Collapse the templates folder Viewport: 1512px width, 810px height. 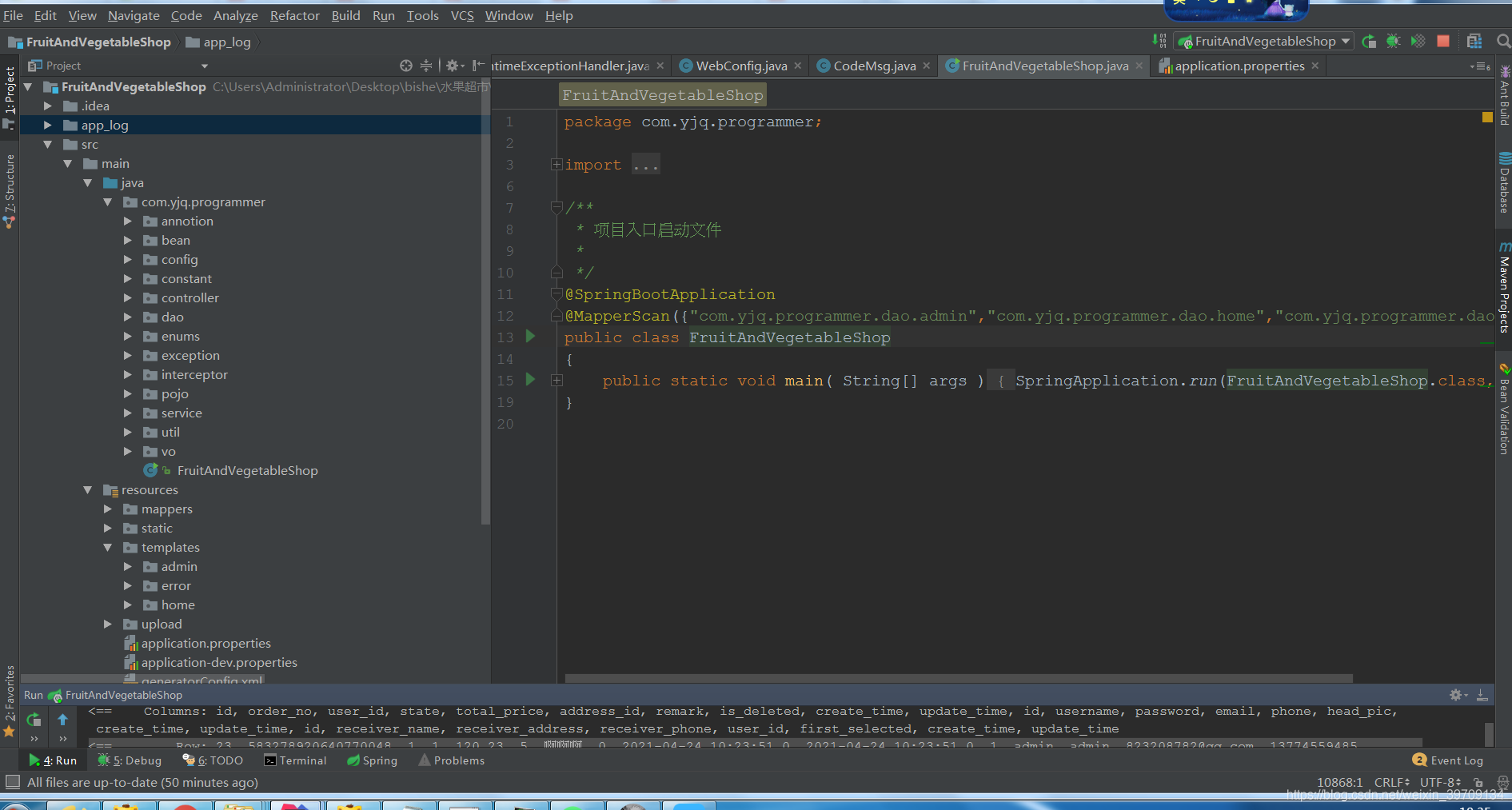pyautogui.click(x=108, y=548)
